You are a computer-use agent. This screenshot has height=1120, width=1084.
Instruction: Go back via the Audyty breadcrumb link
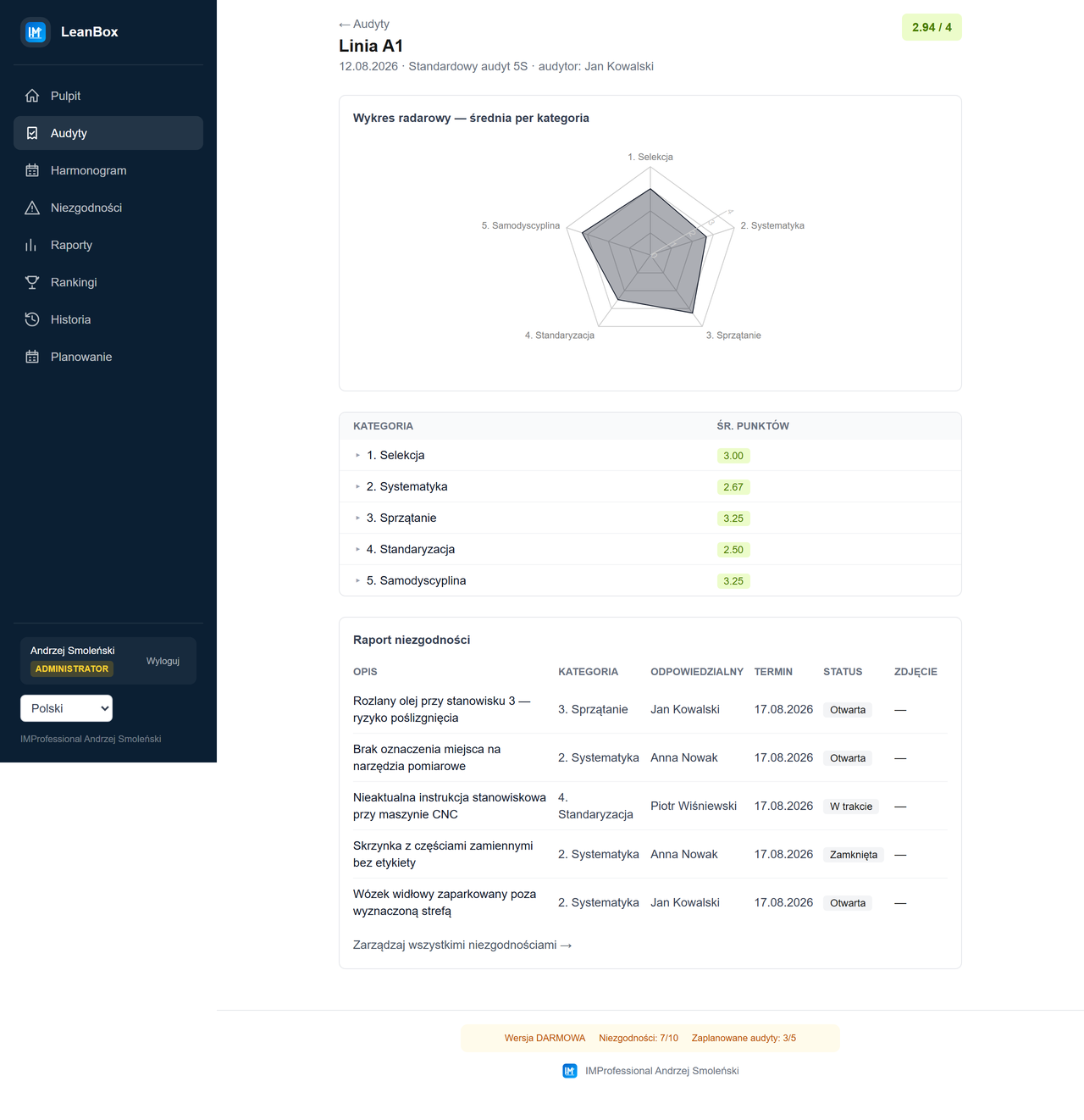pos(364,24)
